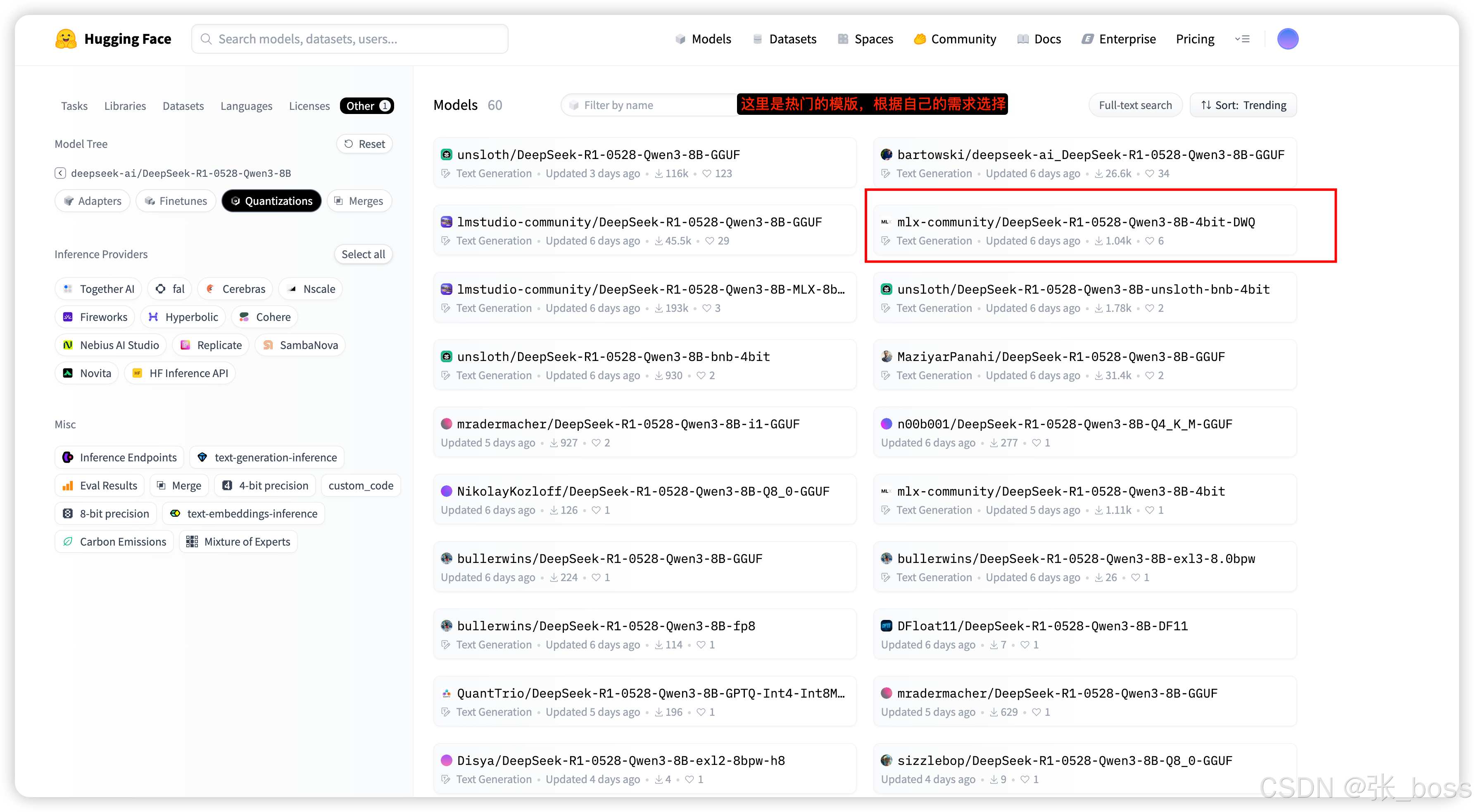Click Select all inference providers

tap(363, 254)
